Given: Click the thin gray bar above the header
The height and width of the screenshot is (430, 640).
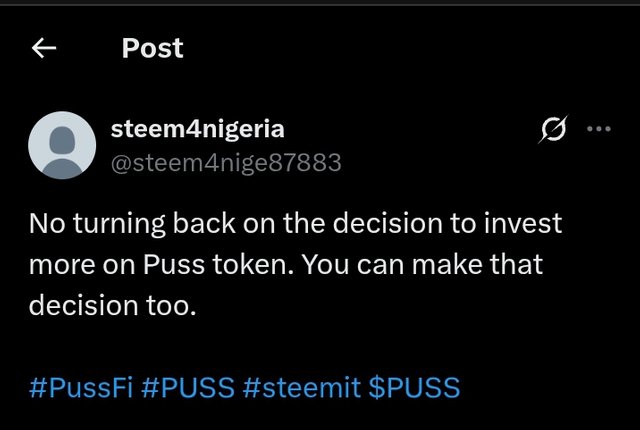Looking at the screenshot, I should click(320, 2).
